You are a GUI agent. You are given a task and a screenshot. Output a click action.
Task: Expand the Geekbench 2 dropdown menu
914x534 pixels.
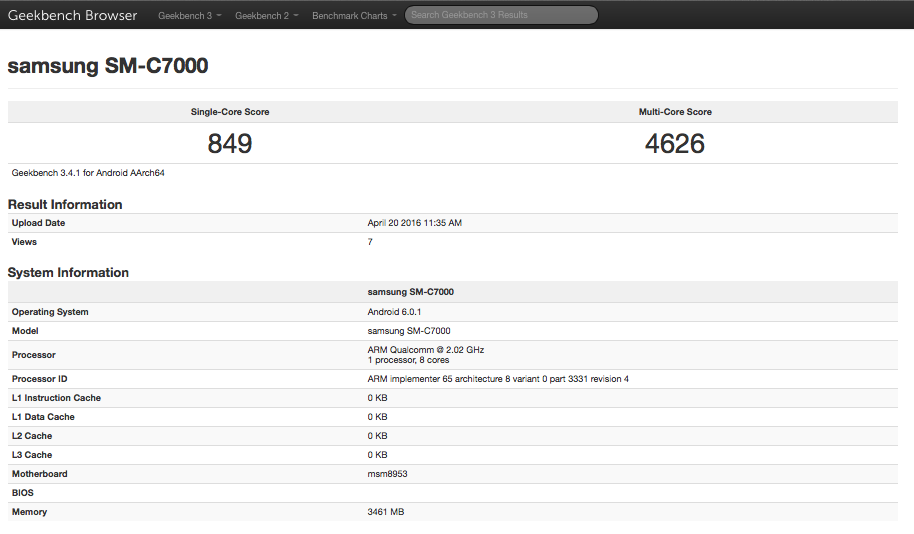[x=266, y=16]
